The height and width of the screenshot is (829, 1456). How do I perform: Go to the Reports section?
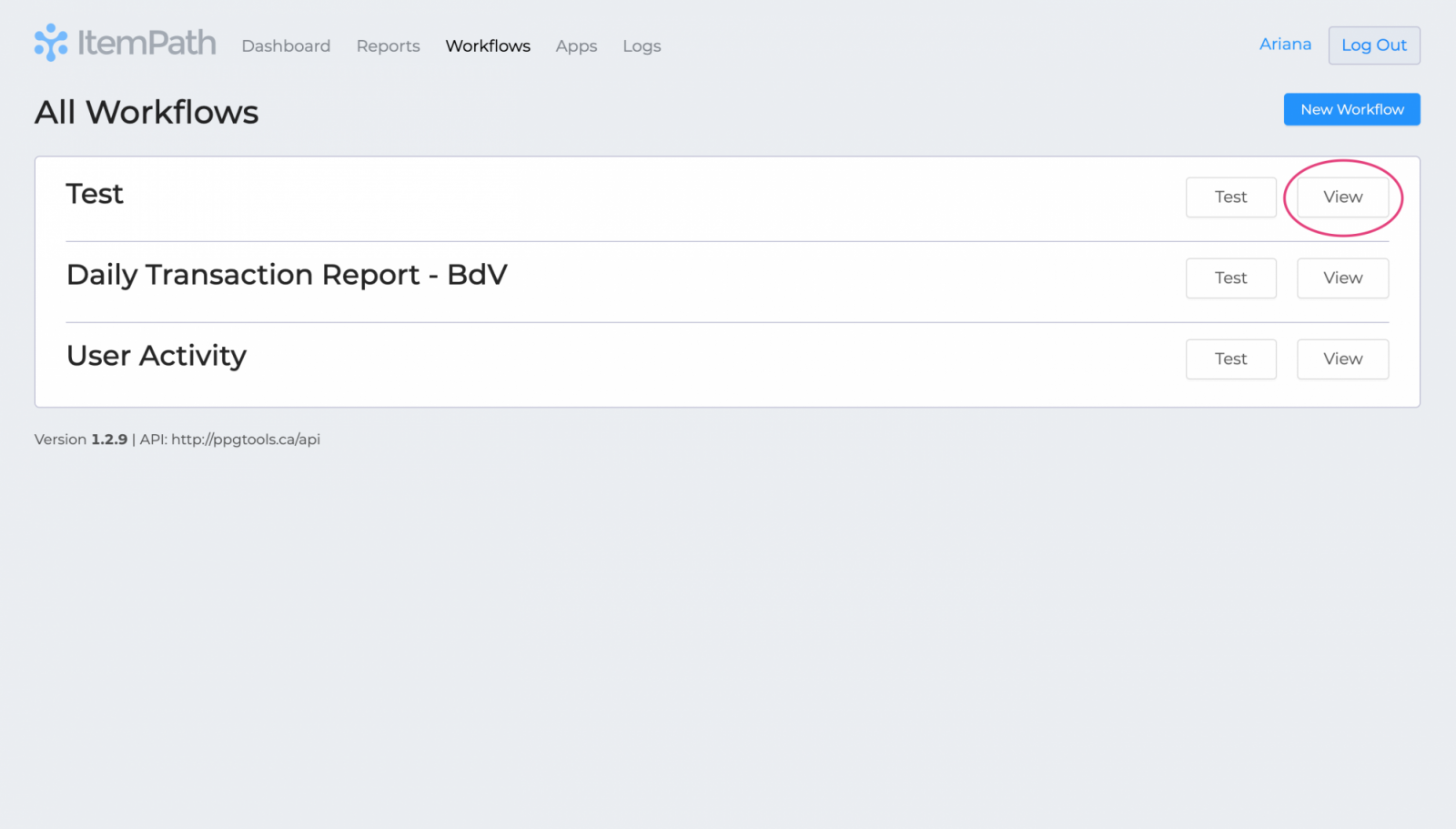click(x=388, y=45)
